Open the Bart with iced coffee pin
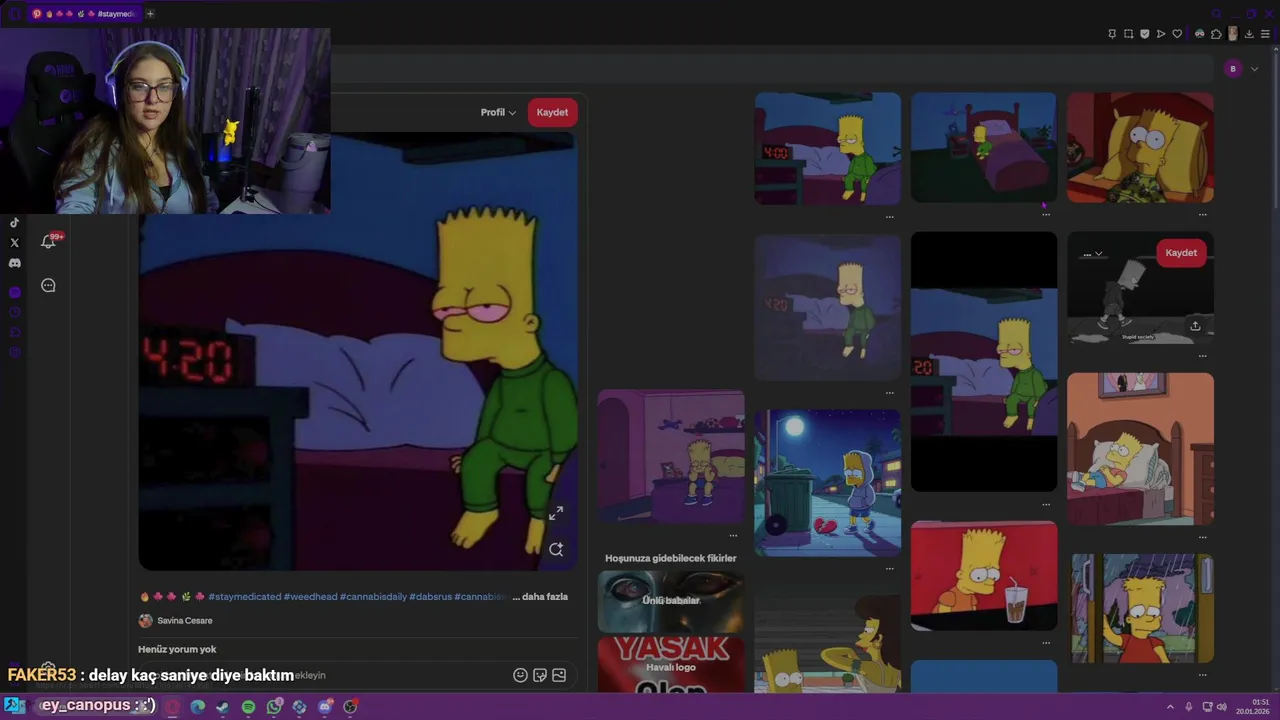The image size is (1280, 720). point(984,576)
